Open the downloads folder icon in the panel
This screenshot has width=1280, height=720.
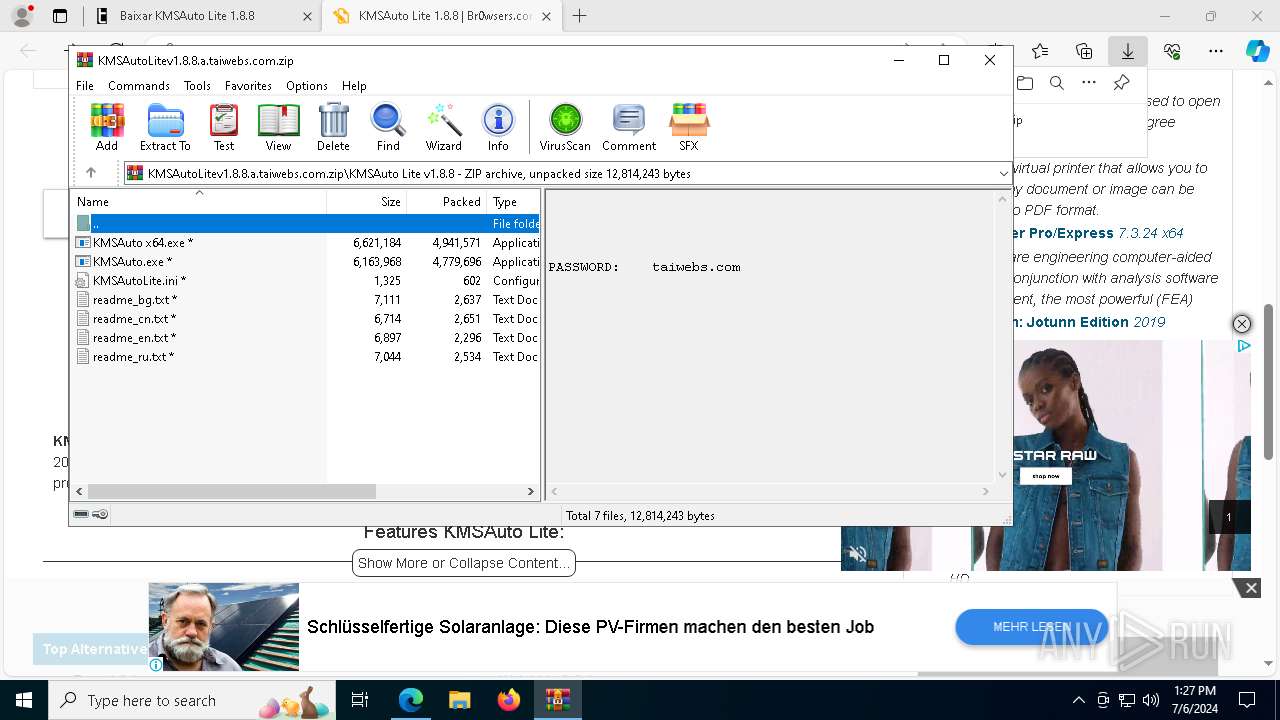tap(1025, 83)
